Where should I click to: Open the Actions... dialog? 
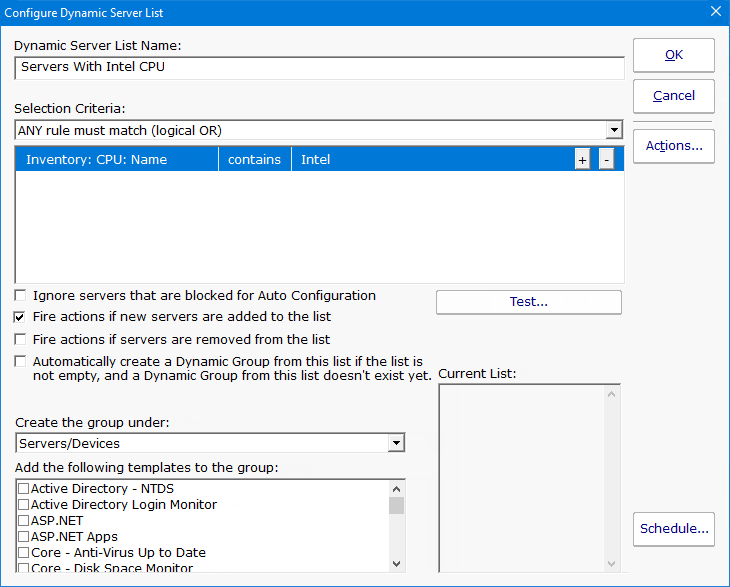(x=673, y=146)
